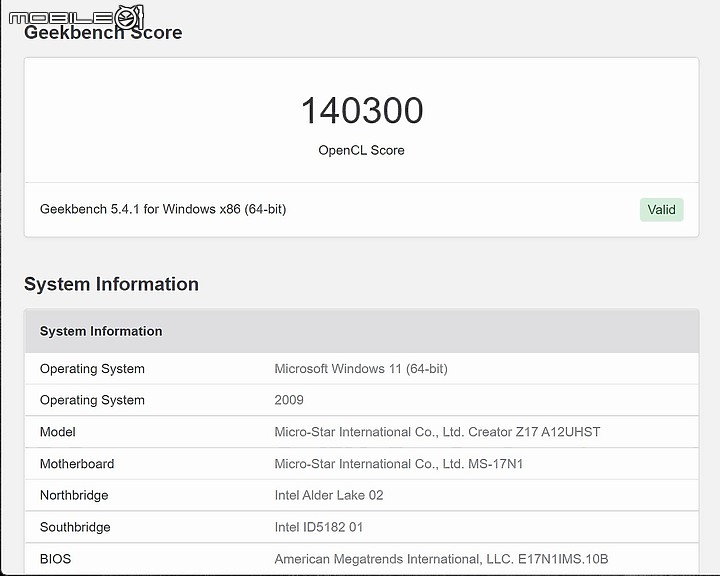720x576 pixels.
Task: Select the Intel ID5182 01 value
Action: tap(319, 527)
